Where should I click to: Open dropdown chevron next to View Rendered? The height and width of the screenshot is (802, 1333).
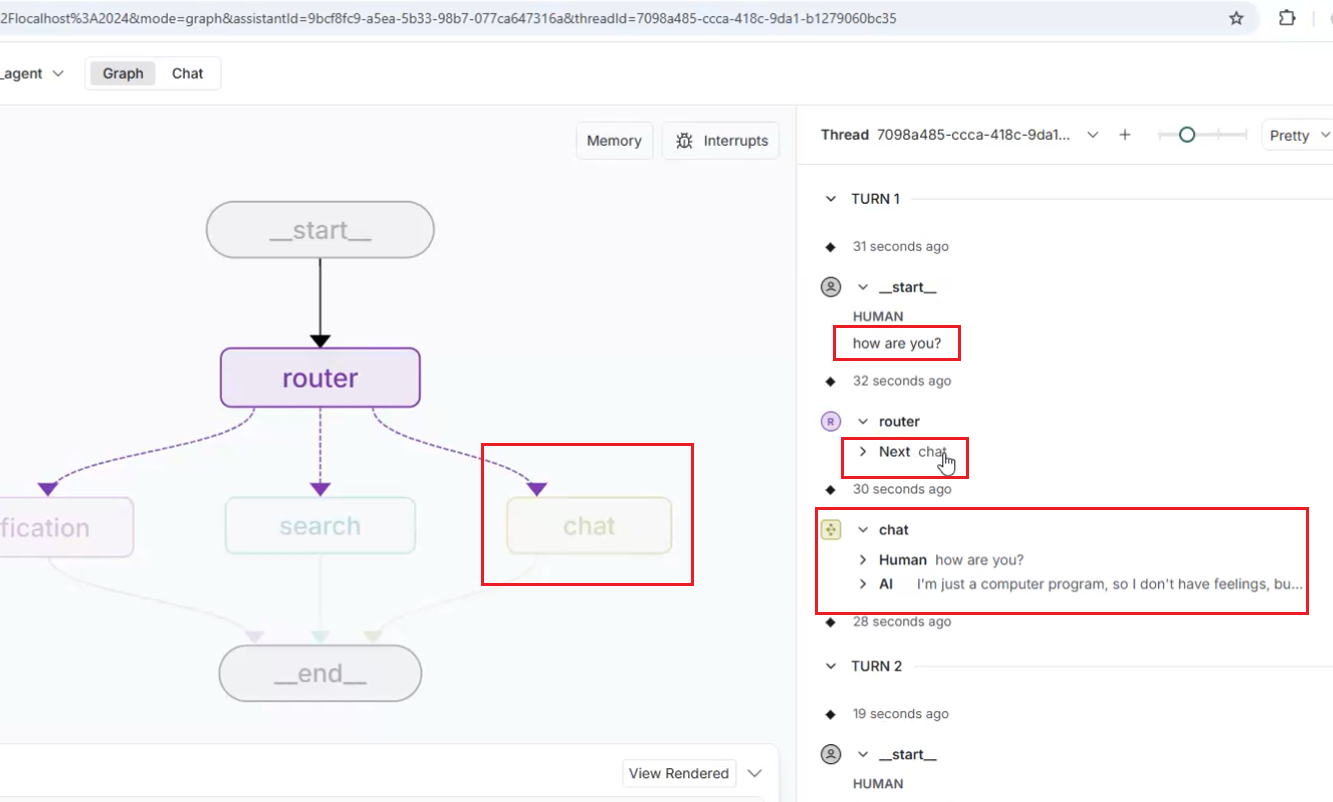click(755, 773)
